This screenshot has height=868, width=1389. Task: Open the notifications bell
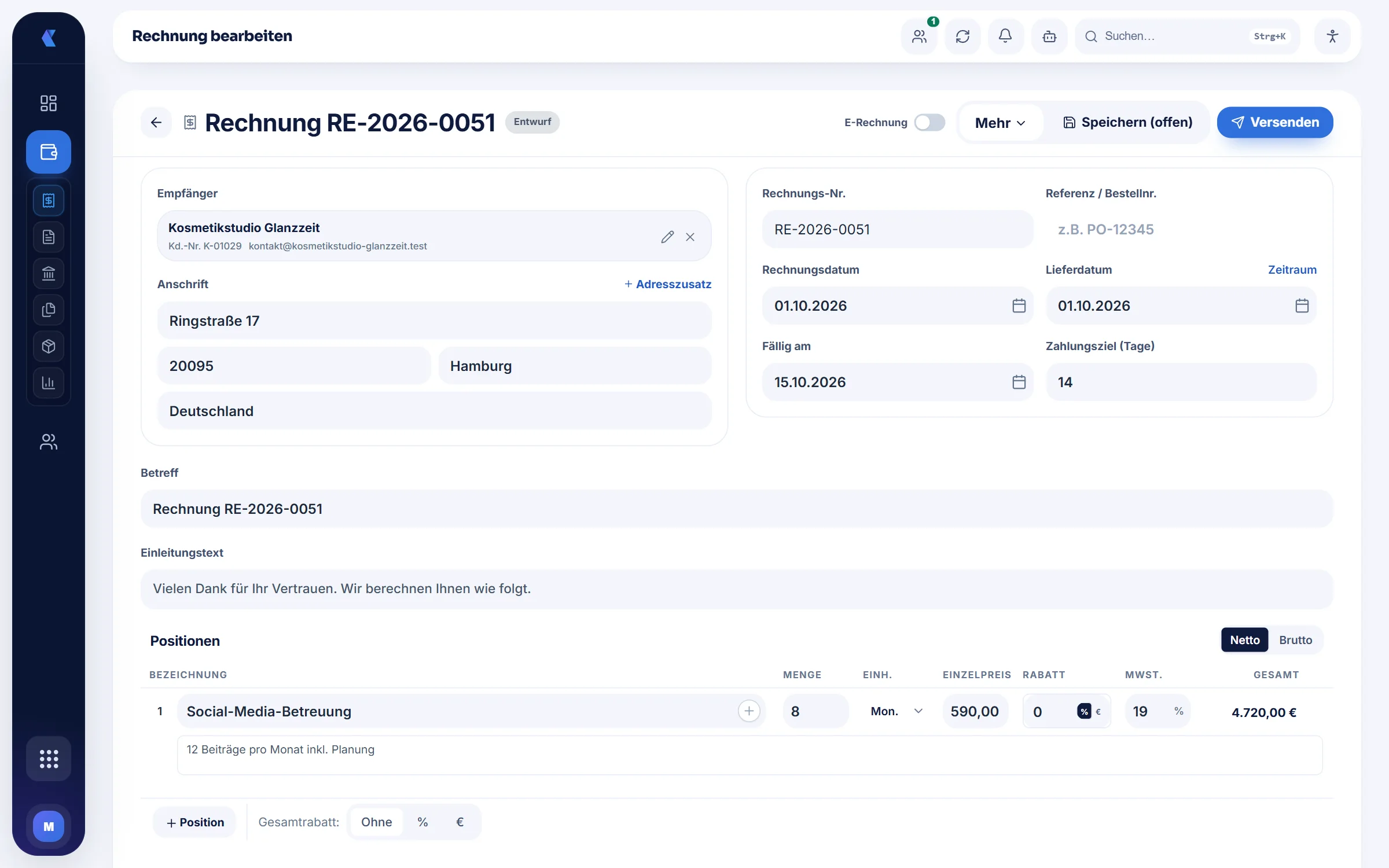pyautogui.click(x=1005, y=36)
